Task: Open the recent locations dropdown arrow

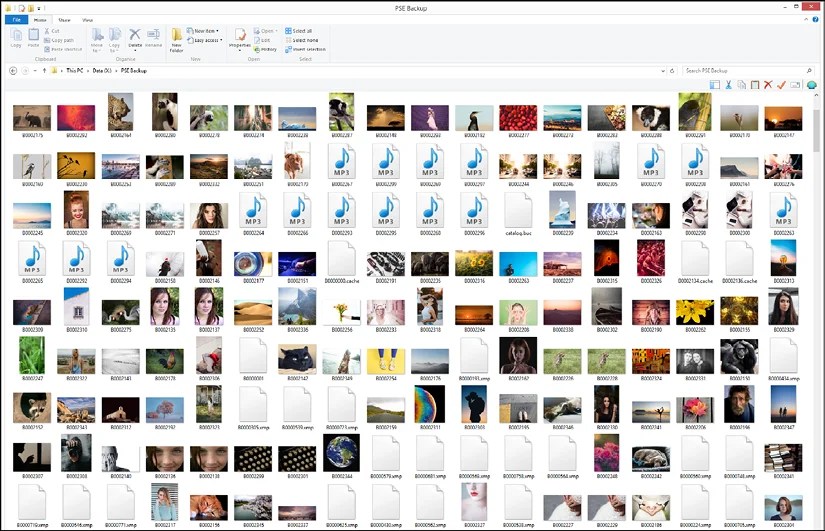Action: pyautogui.click(x=35, y=71)
